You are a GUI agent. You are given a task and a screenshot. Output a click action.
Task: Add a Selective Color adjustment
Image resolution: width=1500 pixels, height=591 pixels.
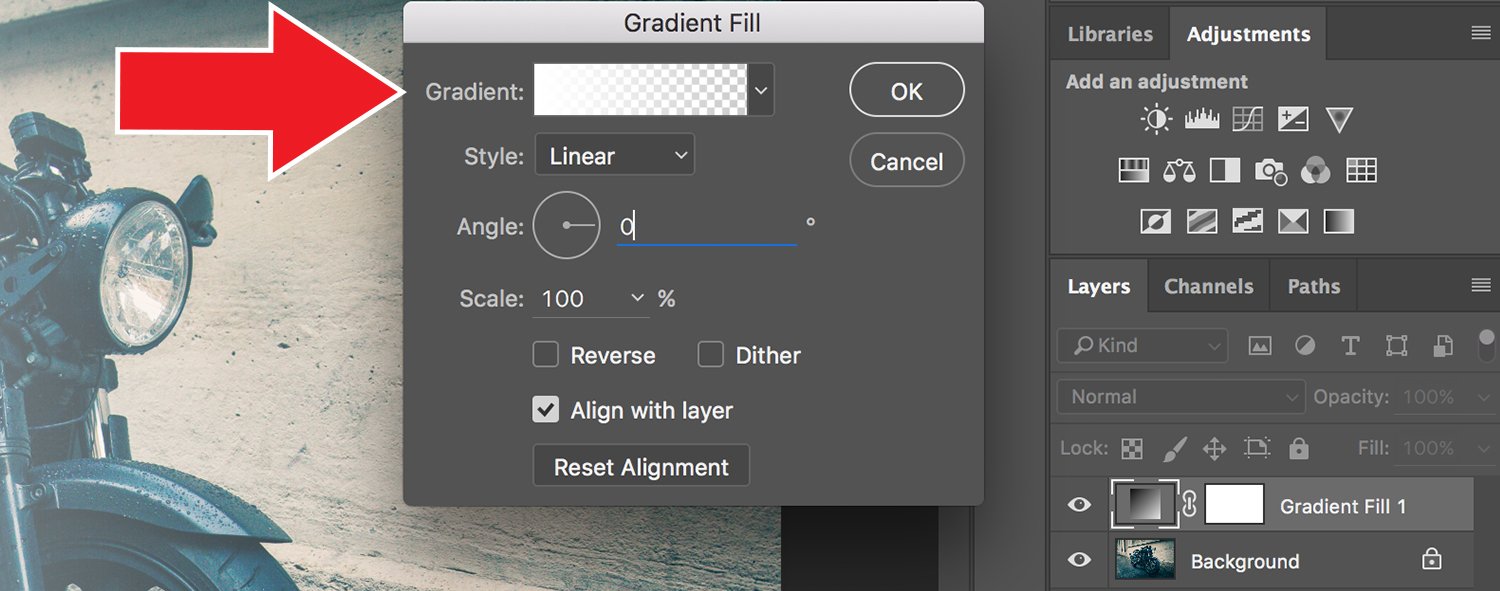1293,220
